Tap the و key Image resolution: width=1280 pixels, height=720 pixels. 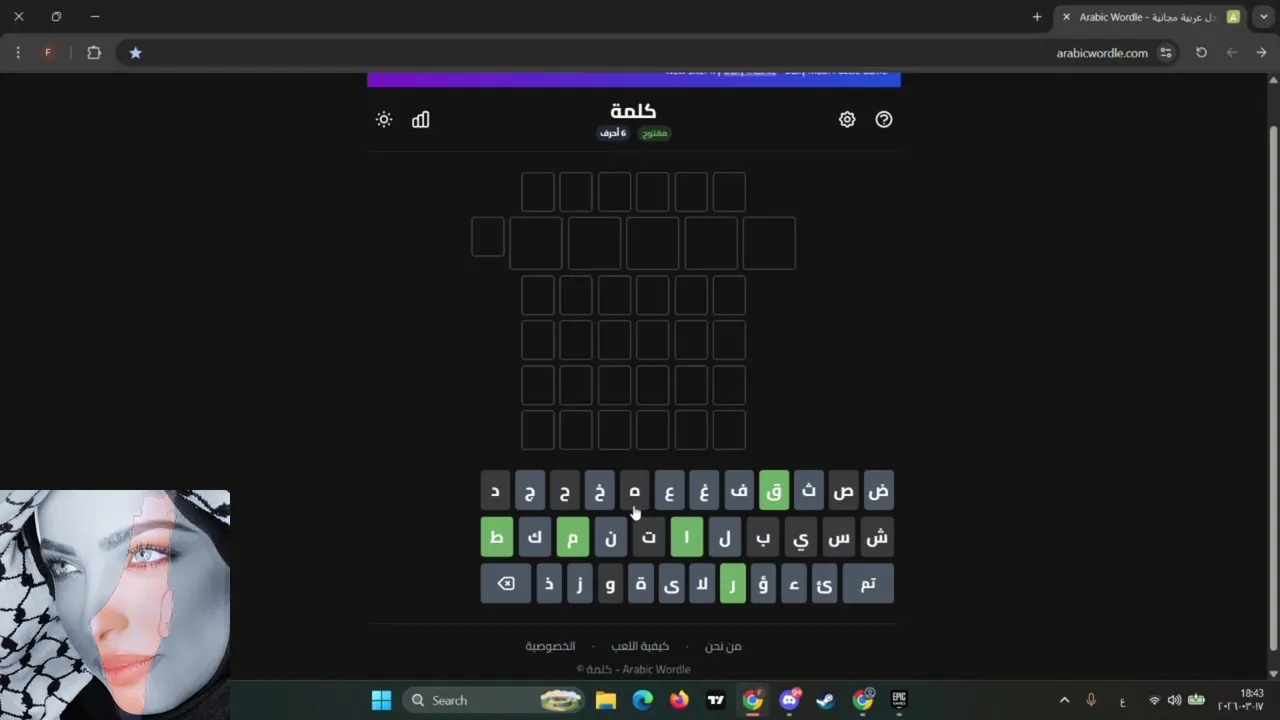pyautogui.click(x=610, y=584)
